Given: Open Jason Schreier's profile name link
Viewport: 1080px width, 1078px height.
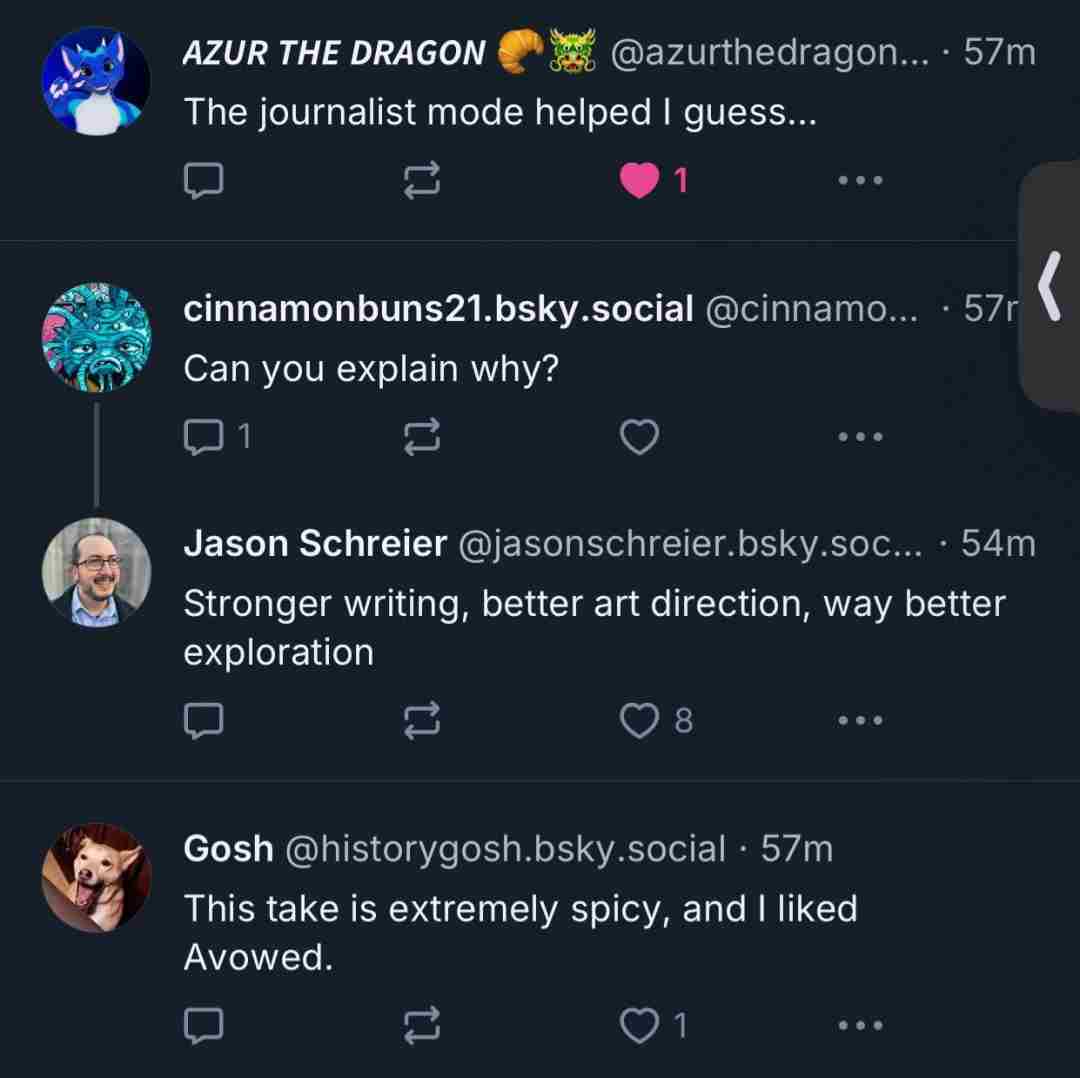Looking at the screenshot, I should coord(315,544).
